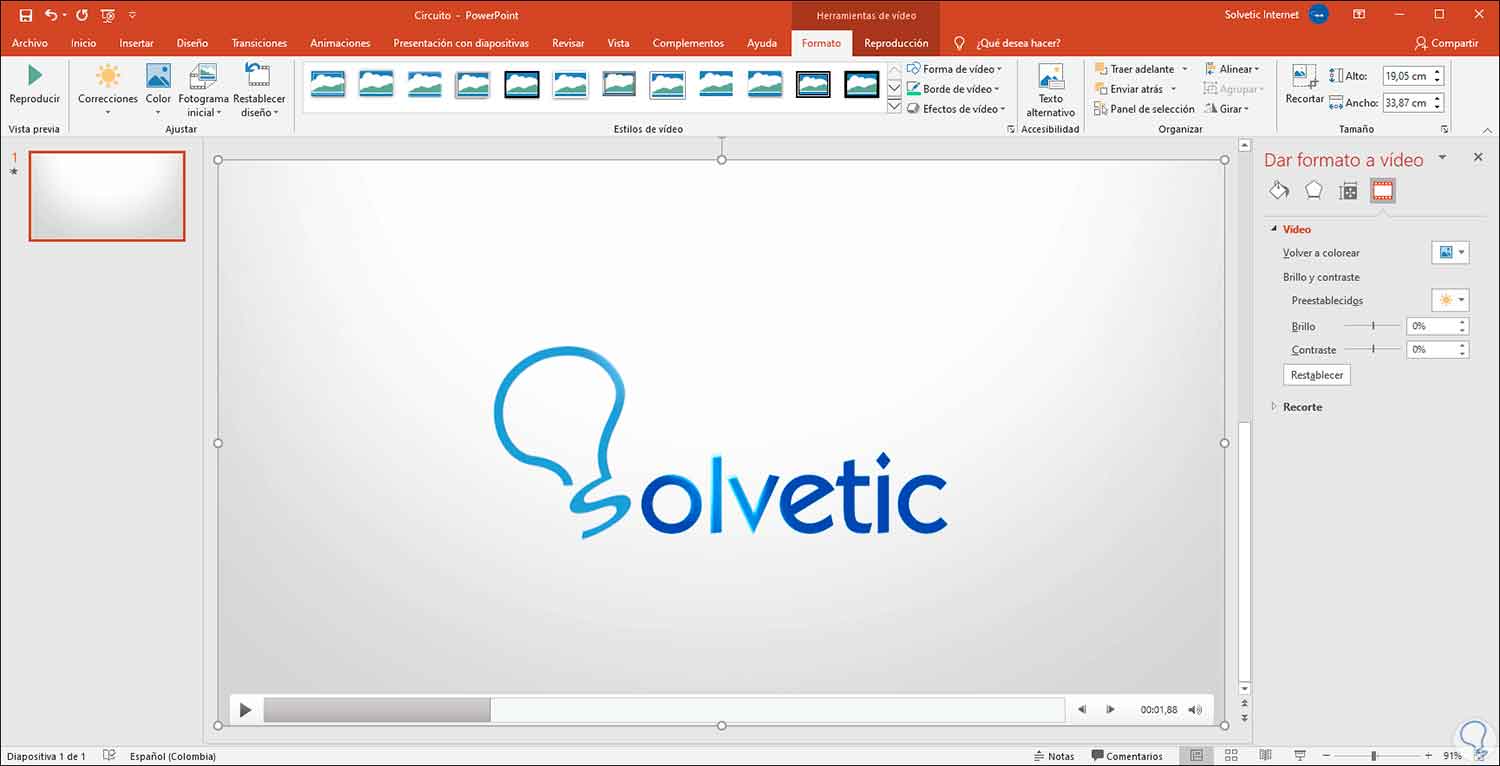Open the Archivo menu
The image size is (1500, 766).
(x=30, y=43)
